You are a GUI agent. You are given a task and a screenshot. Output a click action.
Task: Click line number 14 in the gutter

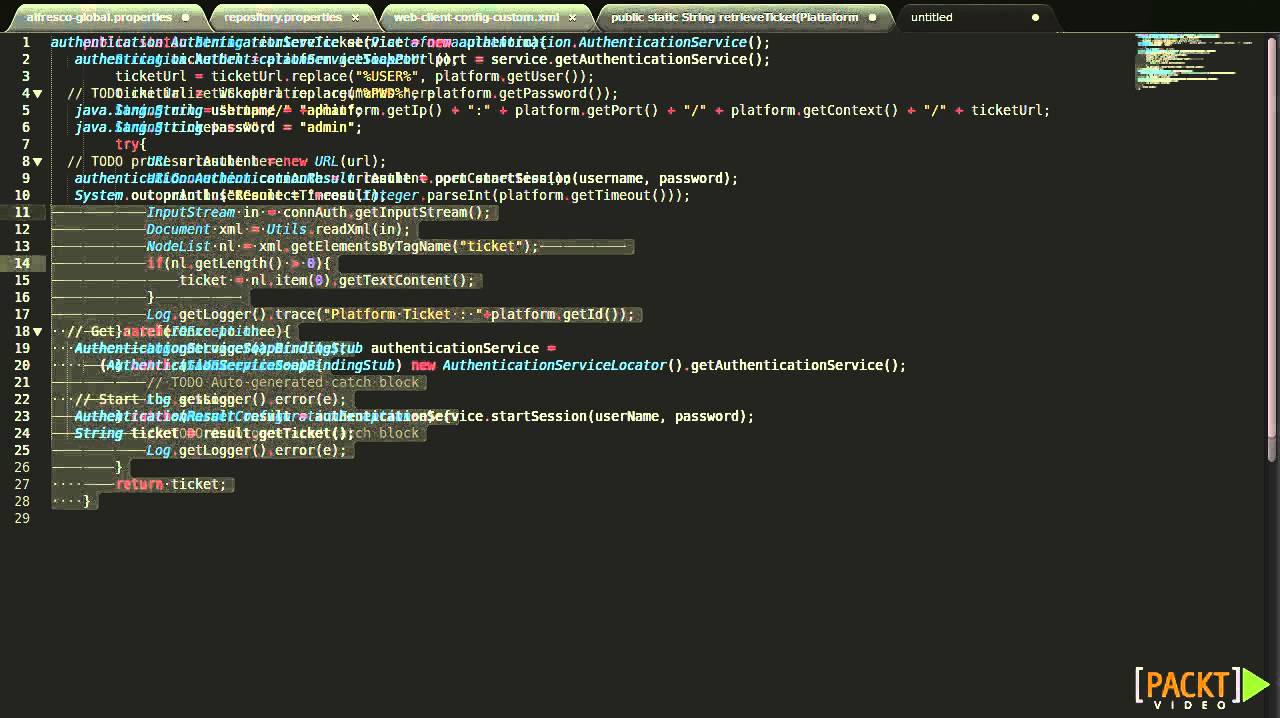point(24,263)
